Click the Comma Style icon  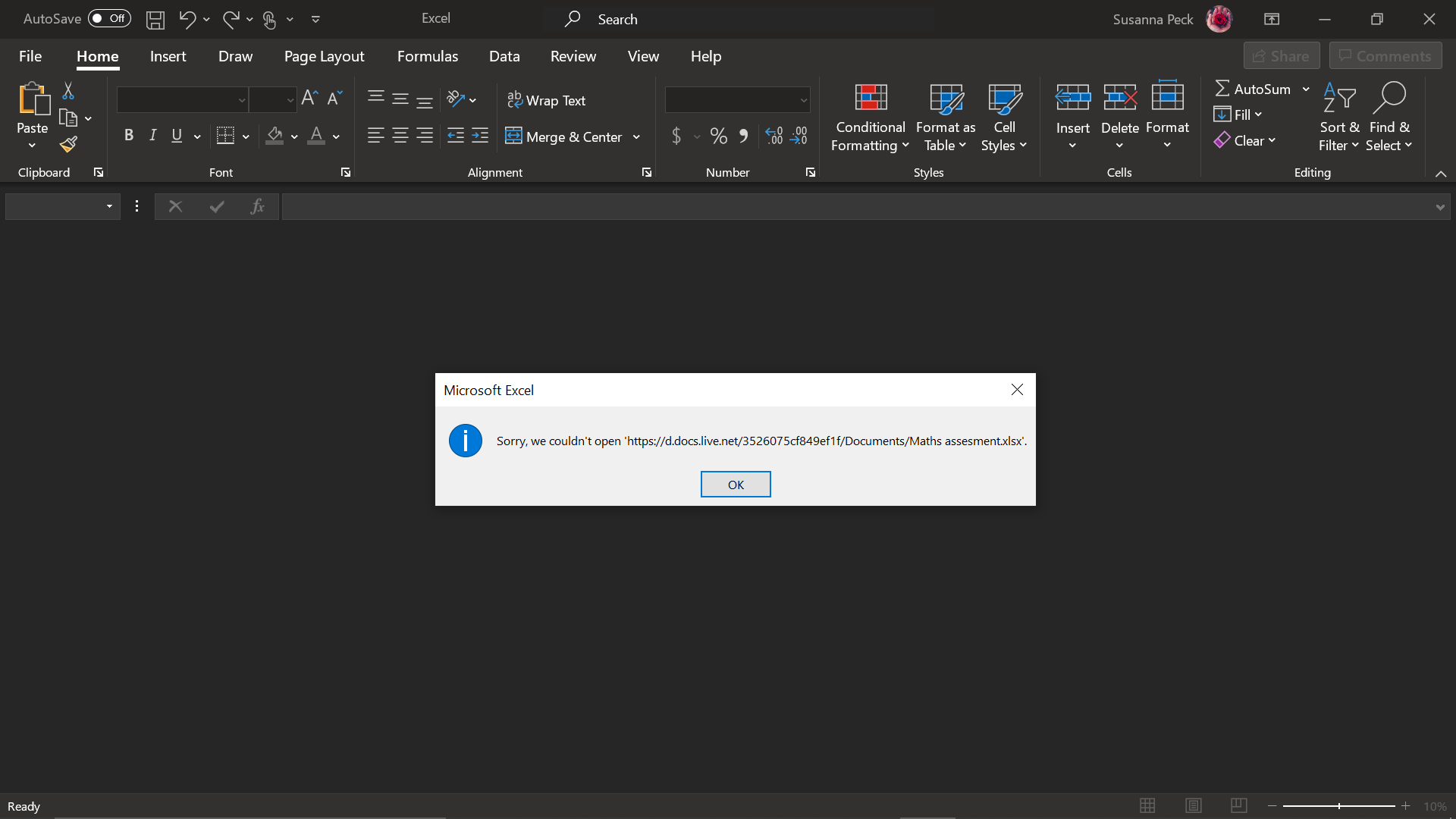pyautogui.click(x=744, y=136)
